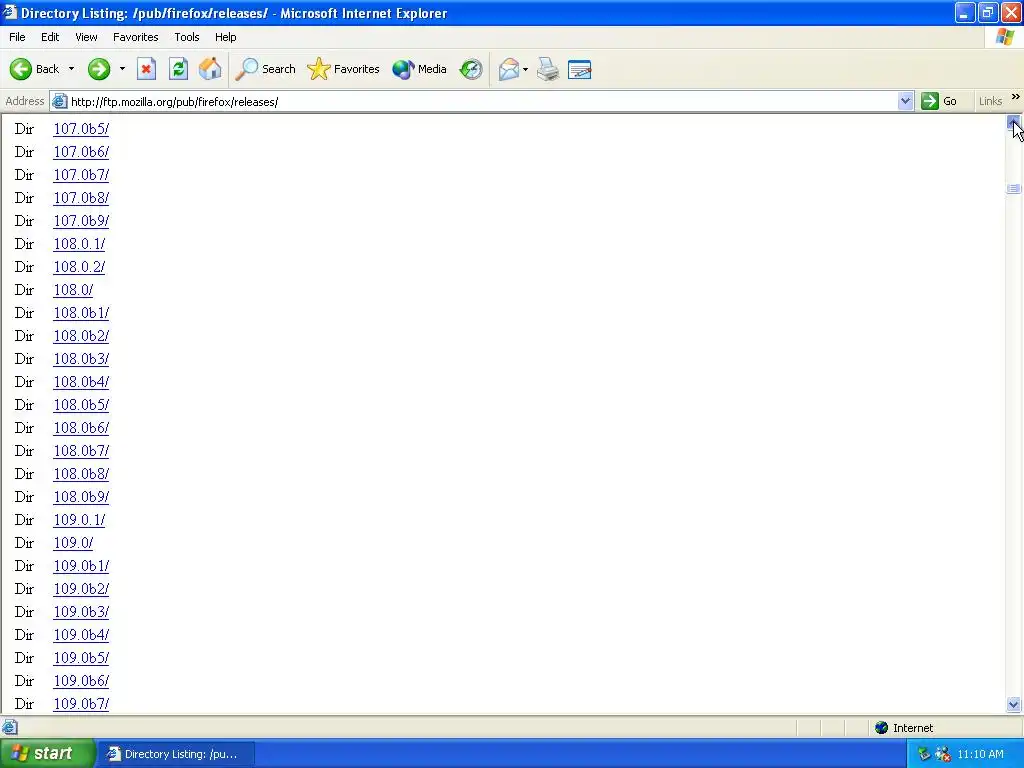1024x768 pixels.
Task: Click the vertical scrollbar thumb
Action: tap(1013, 189)
